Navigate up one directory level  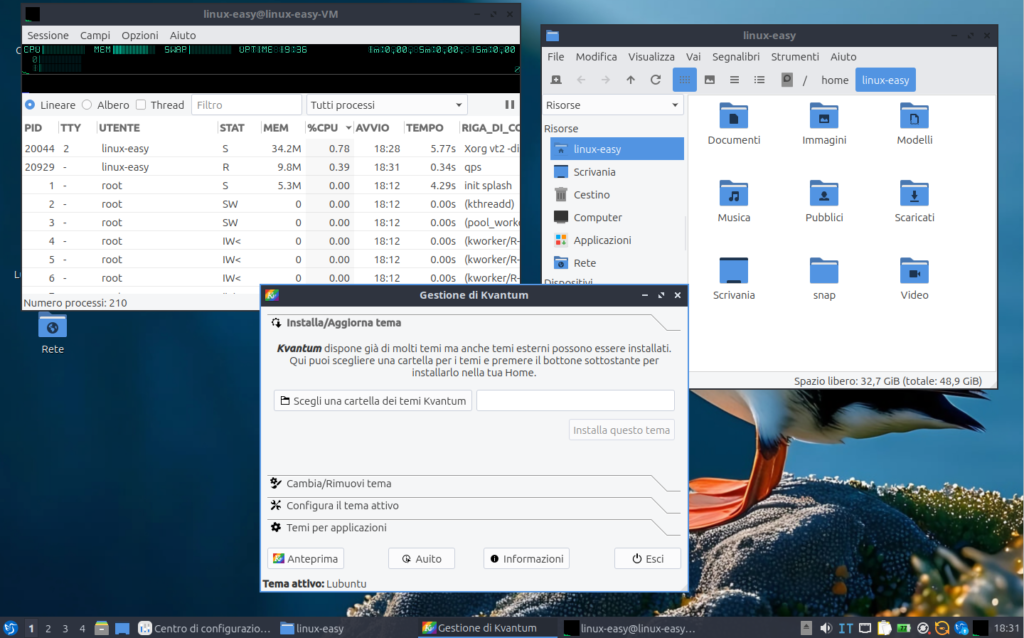pos(631,80)
